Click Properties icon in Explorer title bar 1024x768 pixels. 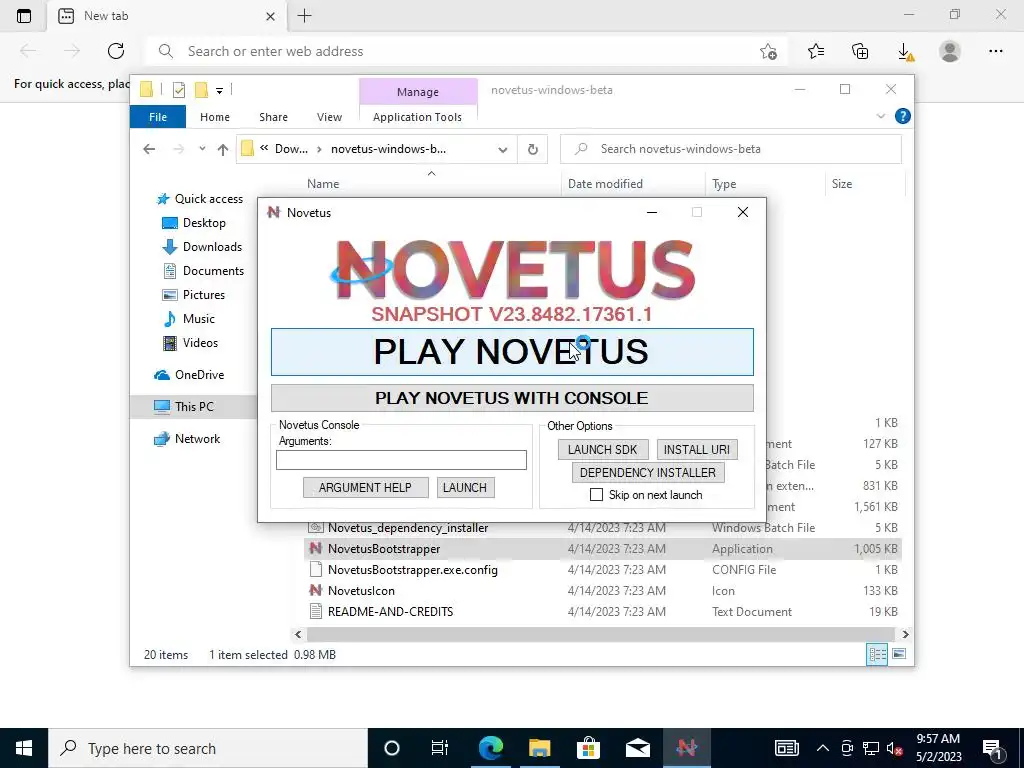[x=179, y=90]
